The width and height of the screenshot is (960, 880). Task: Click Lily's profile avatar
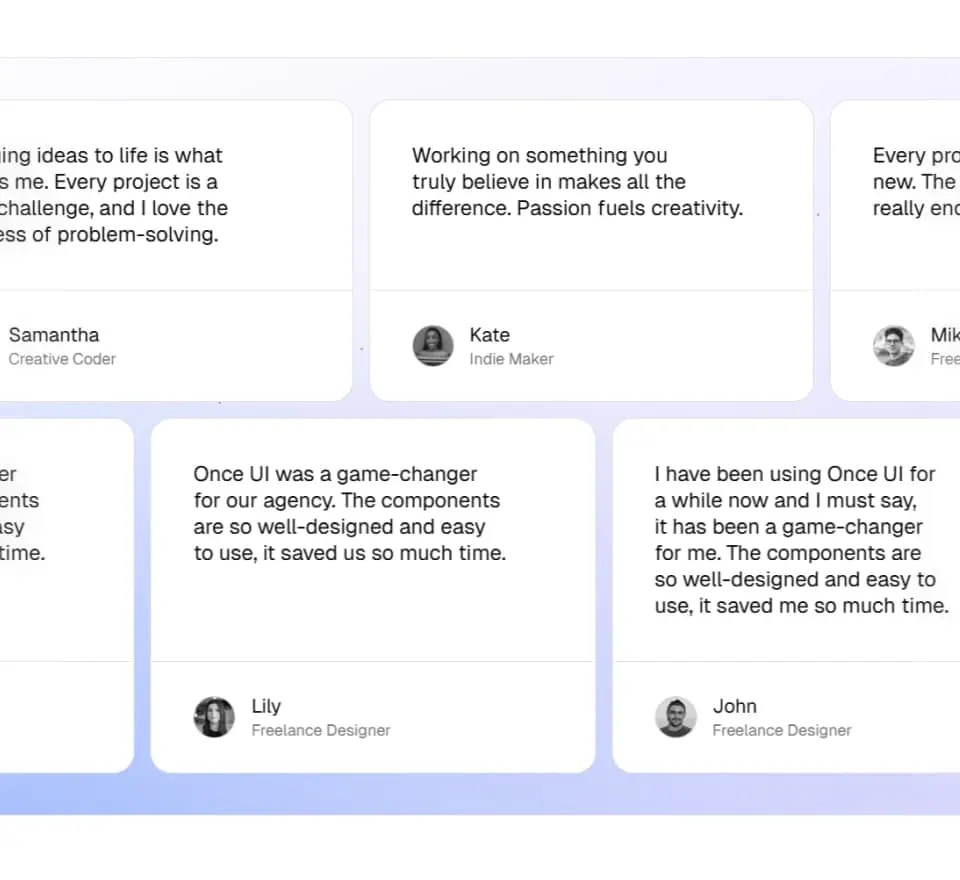tap(214, 717)
